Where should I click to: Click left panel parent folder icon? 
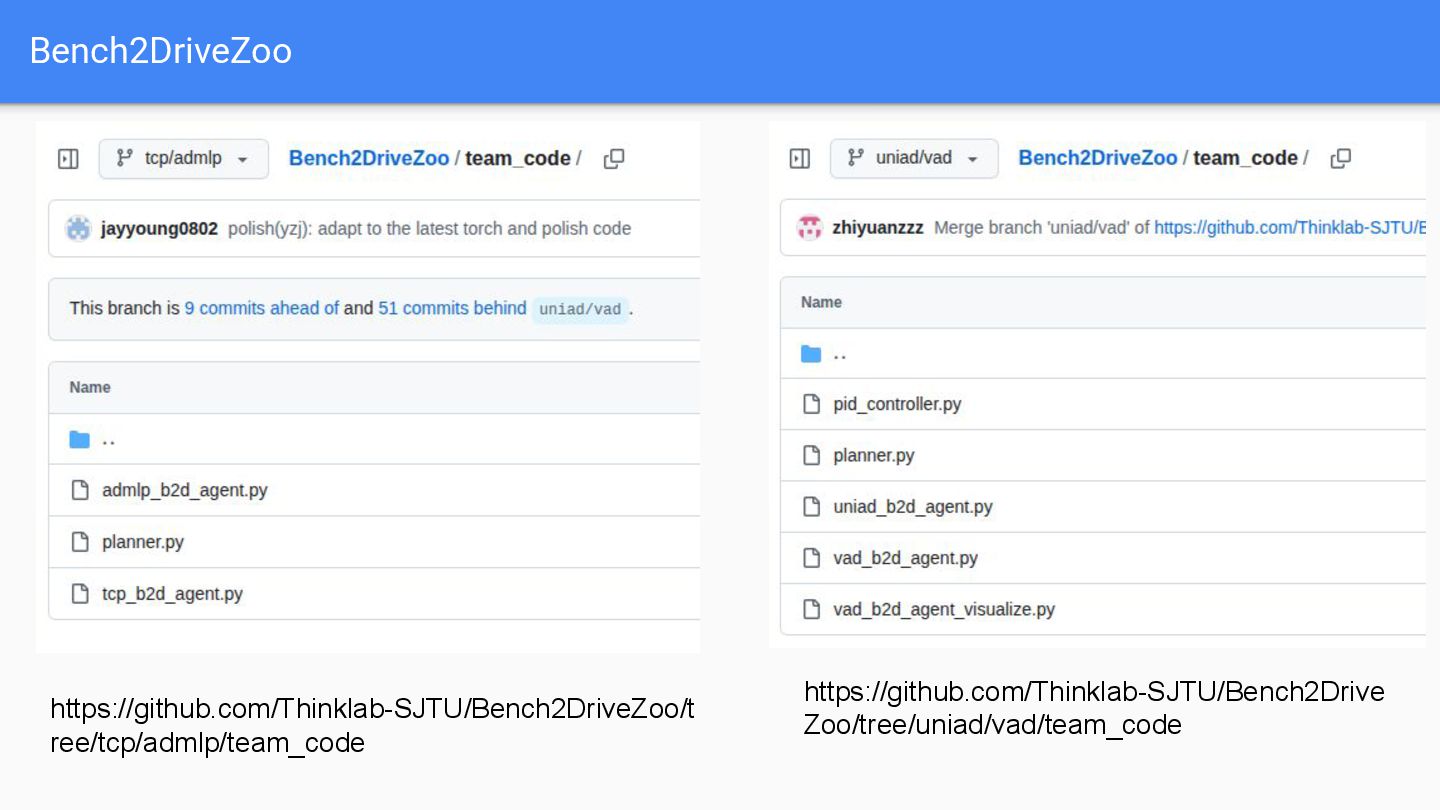80,439
